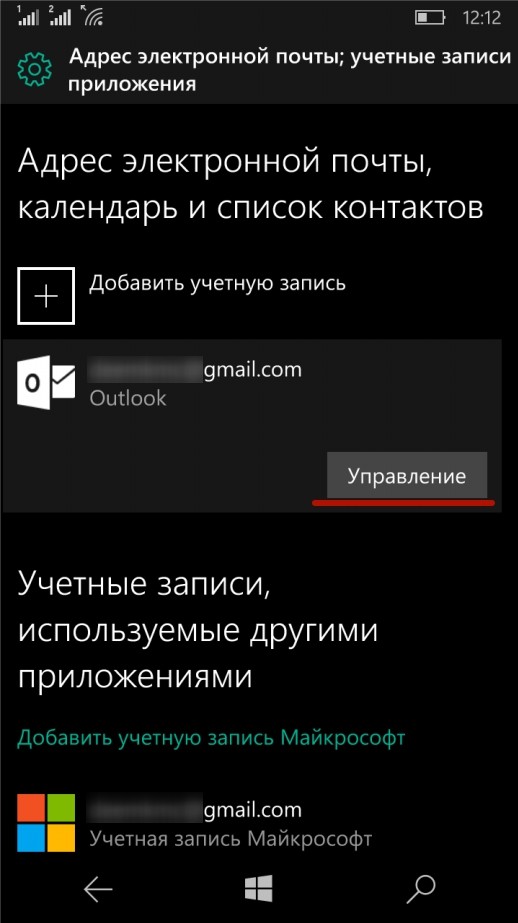
Task: Tap the header title Адрес электронной почты; учетные записи
Action: [x=289, y=58]
